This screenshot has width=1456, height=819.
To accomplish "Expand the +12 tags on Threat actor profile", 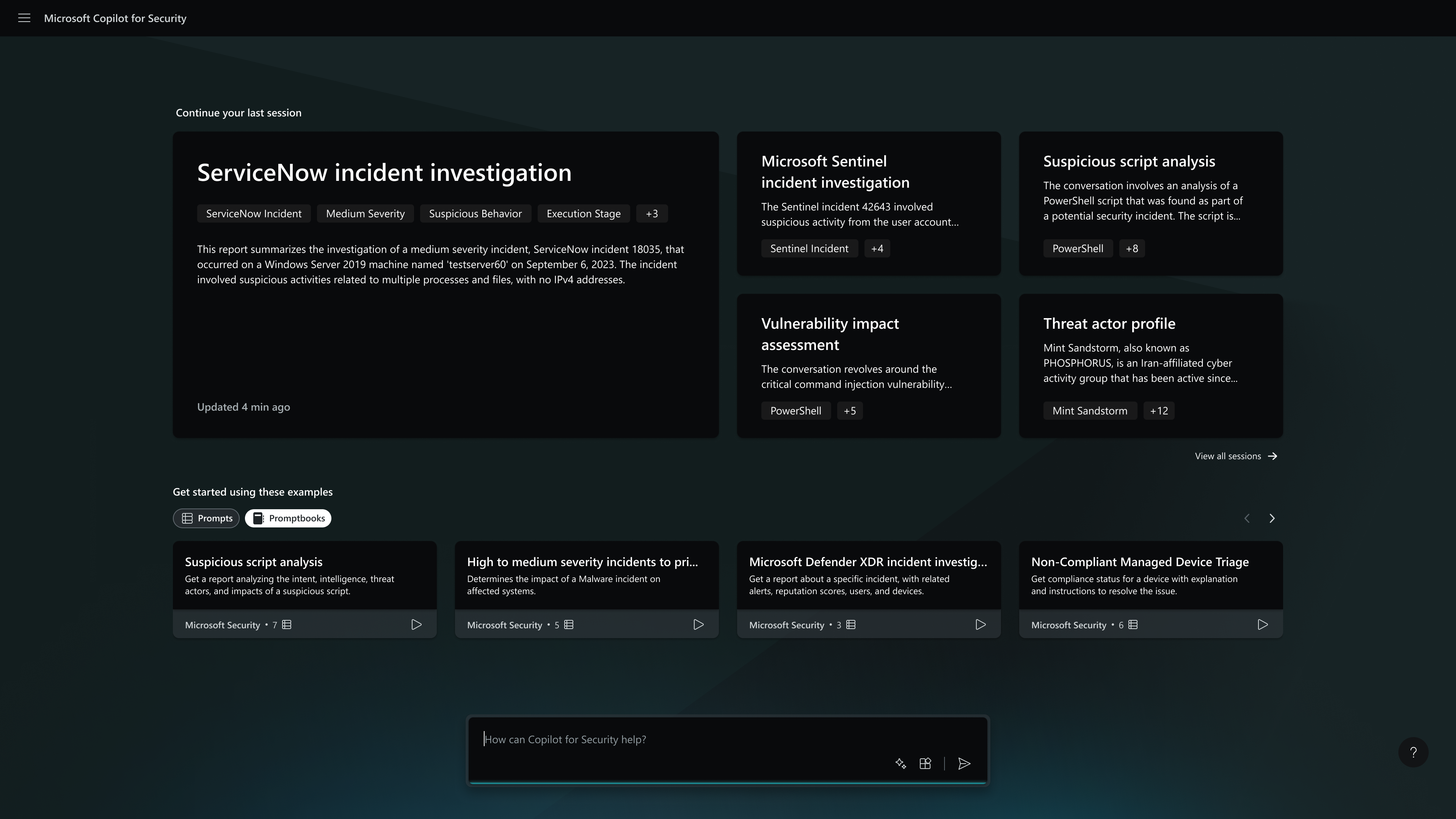I will coord(1159,411).
